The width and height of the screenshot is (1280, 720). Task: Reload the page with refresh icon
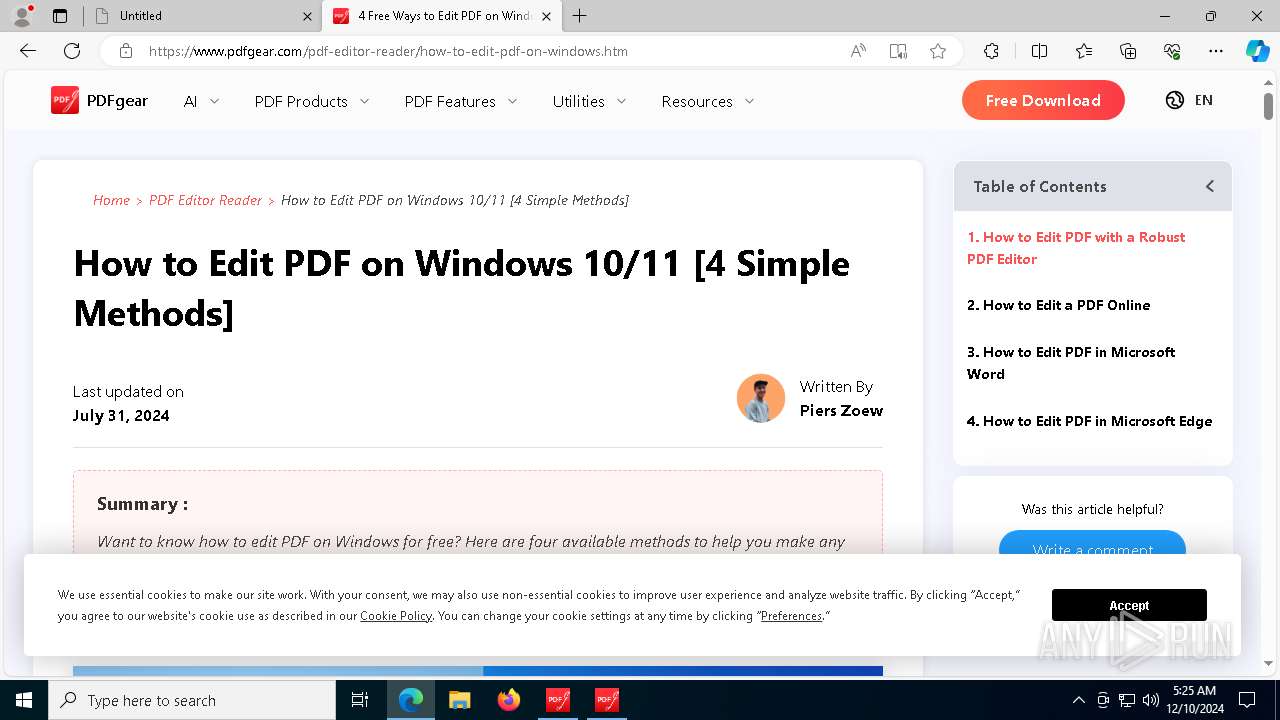tap(72, 51)
